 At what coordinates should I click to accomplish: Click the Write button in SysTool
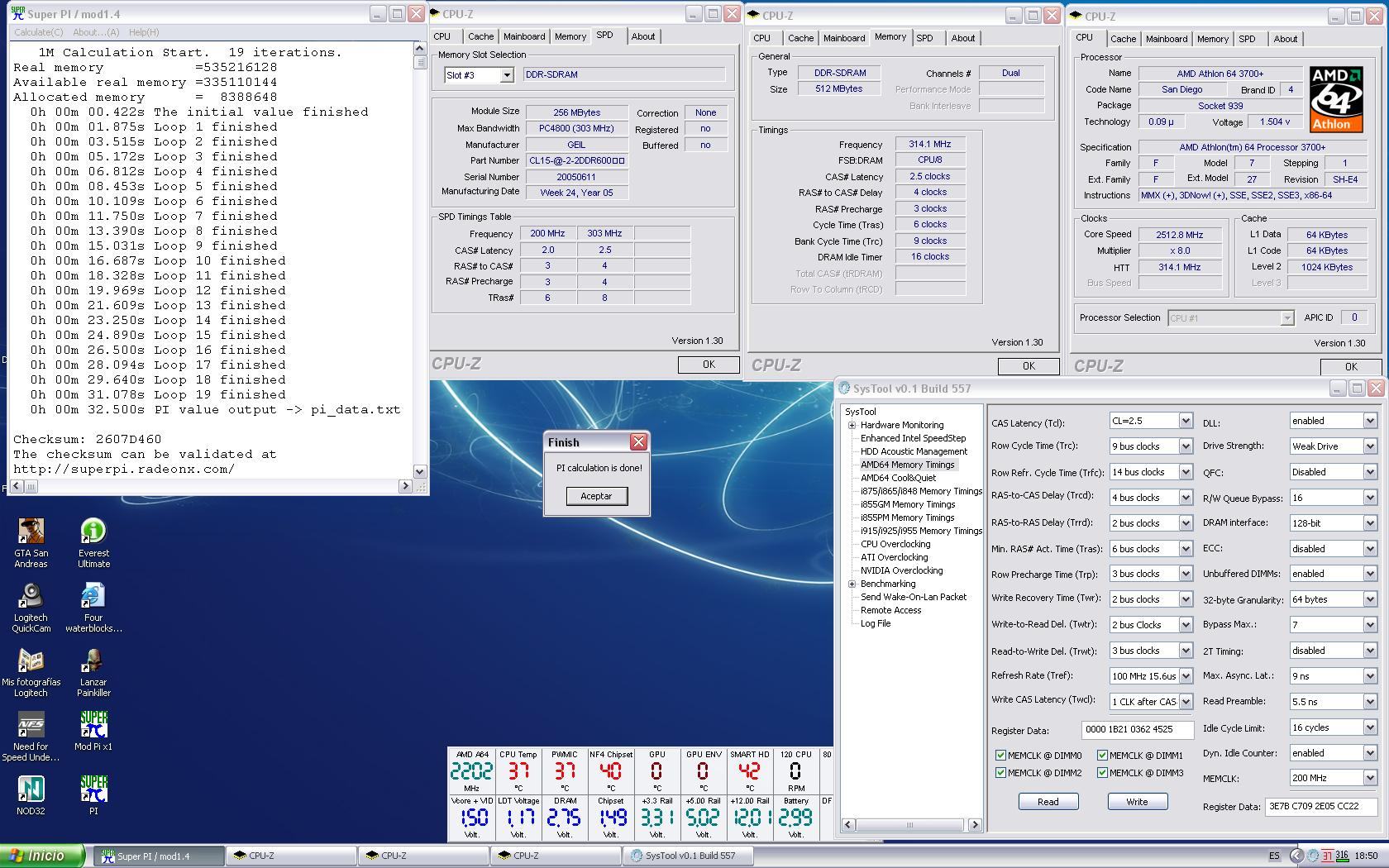pyautogui.click(x=1137, y=802)
